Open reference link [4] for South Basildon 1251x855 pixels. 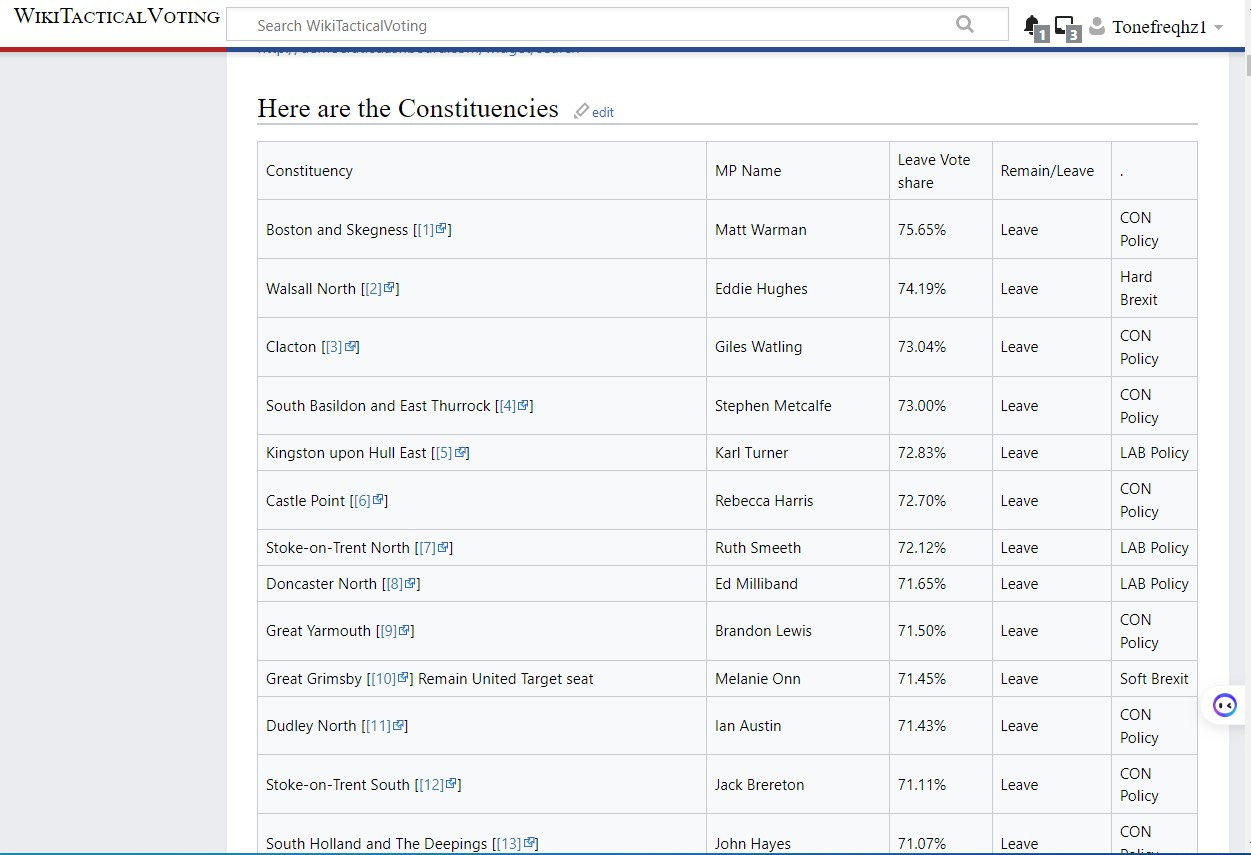coord(514,406)
